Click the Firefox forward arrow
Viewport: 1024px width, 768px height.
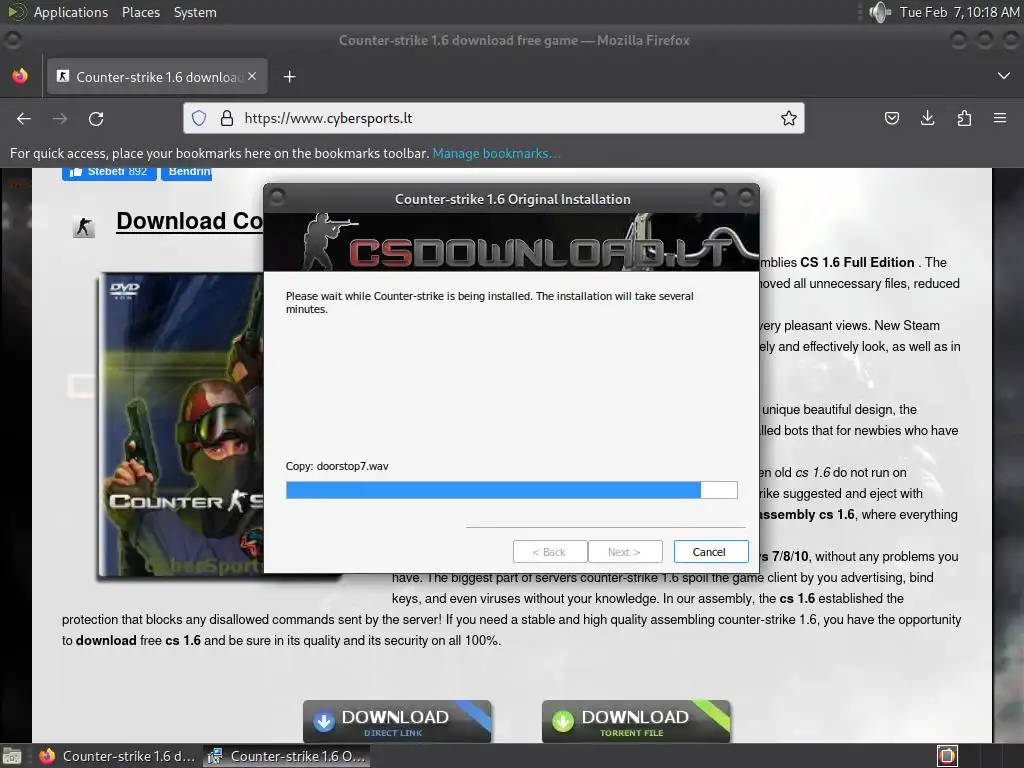[60, 118]
